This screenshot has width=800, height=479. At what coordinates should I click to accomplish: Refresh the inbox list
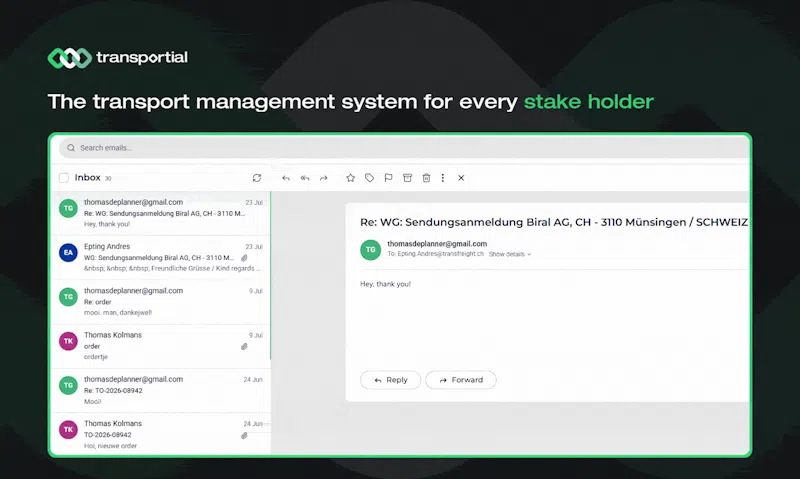pyautogui.click(x=257, y=178)
